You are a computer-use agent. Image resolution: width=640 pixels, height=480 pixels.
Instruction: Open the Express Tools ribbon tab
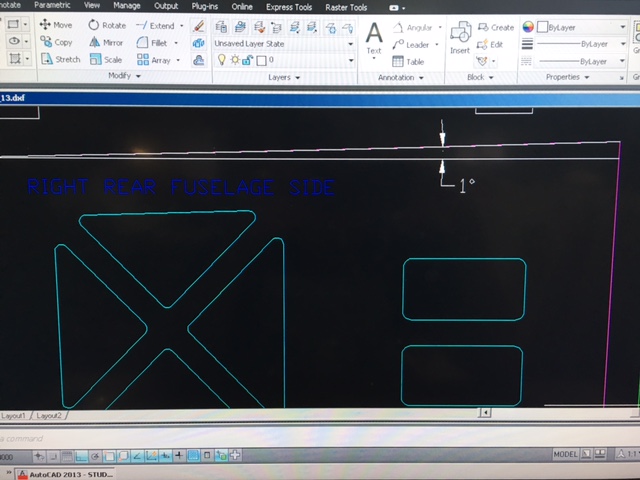click(x=287, y=7)
